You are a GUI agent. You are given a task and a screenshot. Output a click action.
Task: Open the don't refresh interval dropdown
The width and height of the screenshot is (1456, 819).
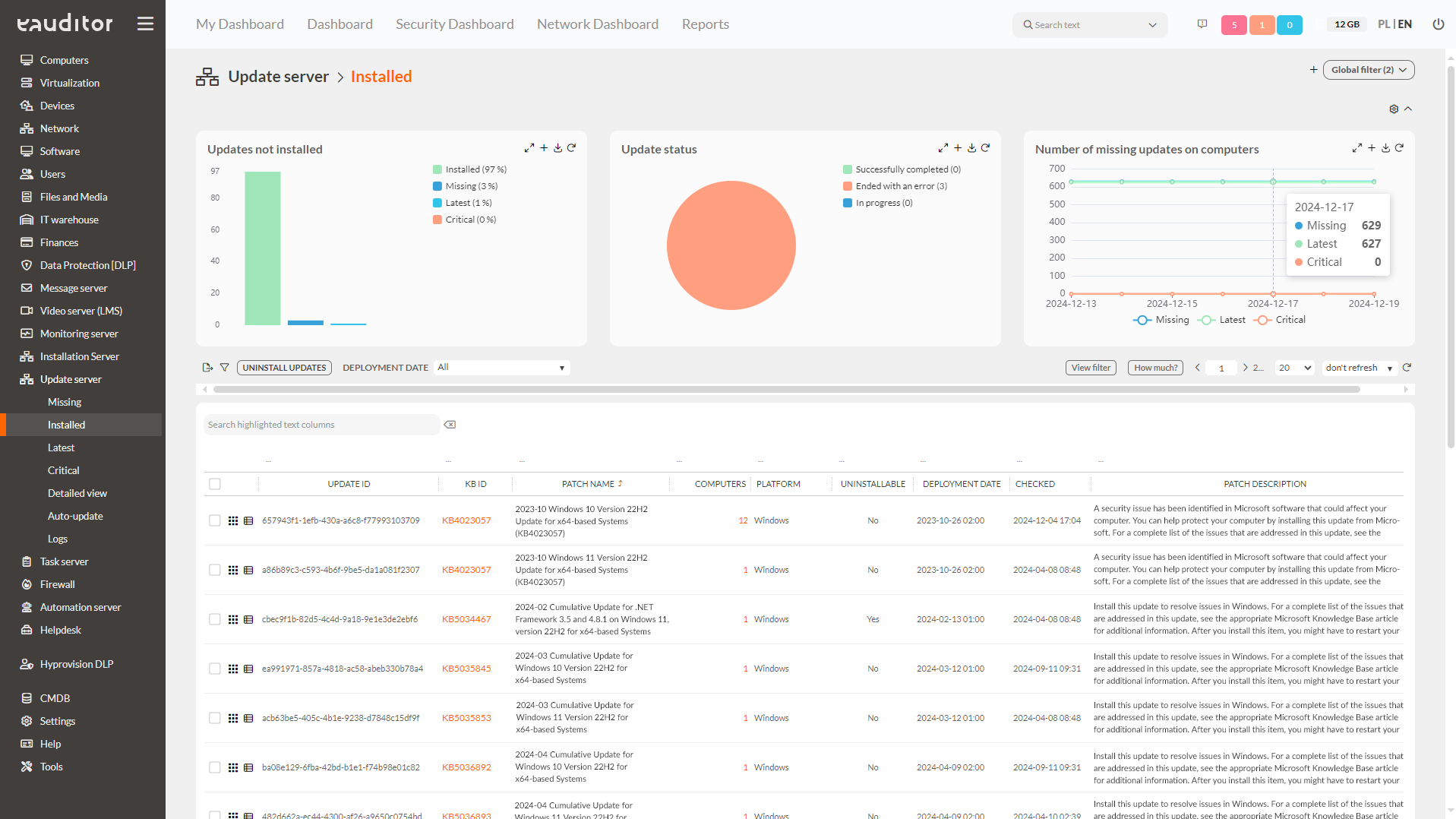pos(1359,368)
